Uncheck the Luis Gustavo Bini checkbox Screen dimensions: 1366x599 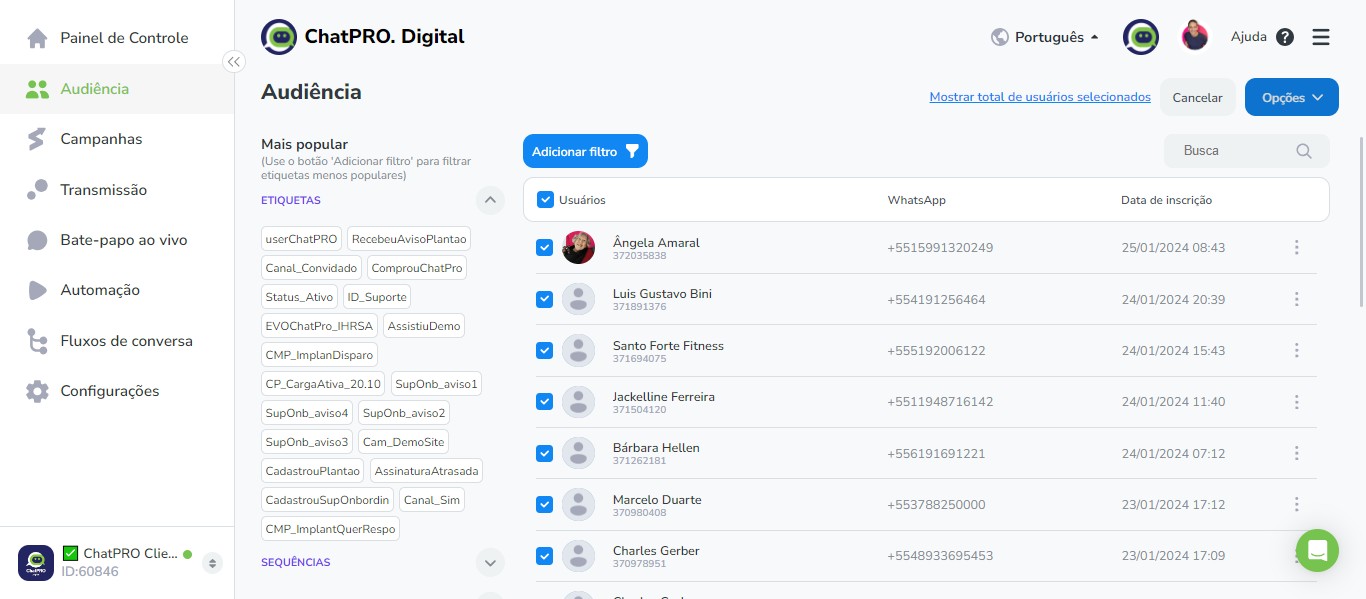544,299
